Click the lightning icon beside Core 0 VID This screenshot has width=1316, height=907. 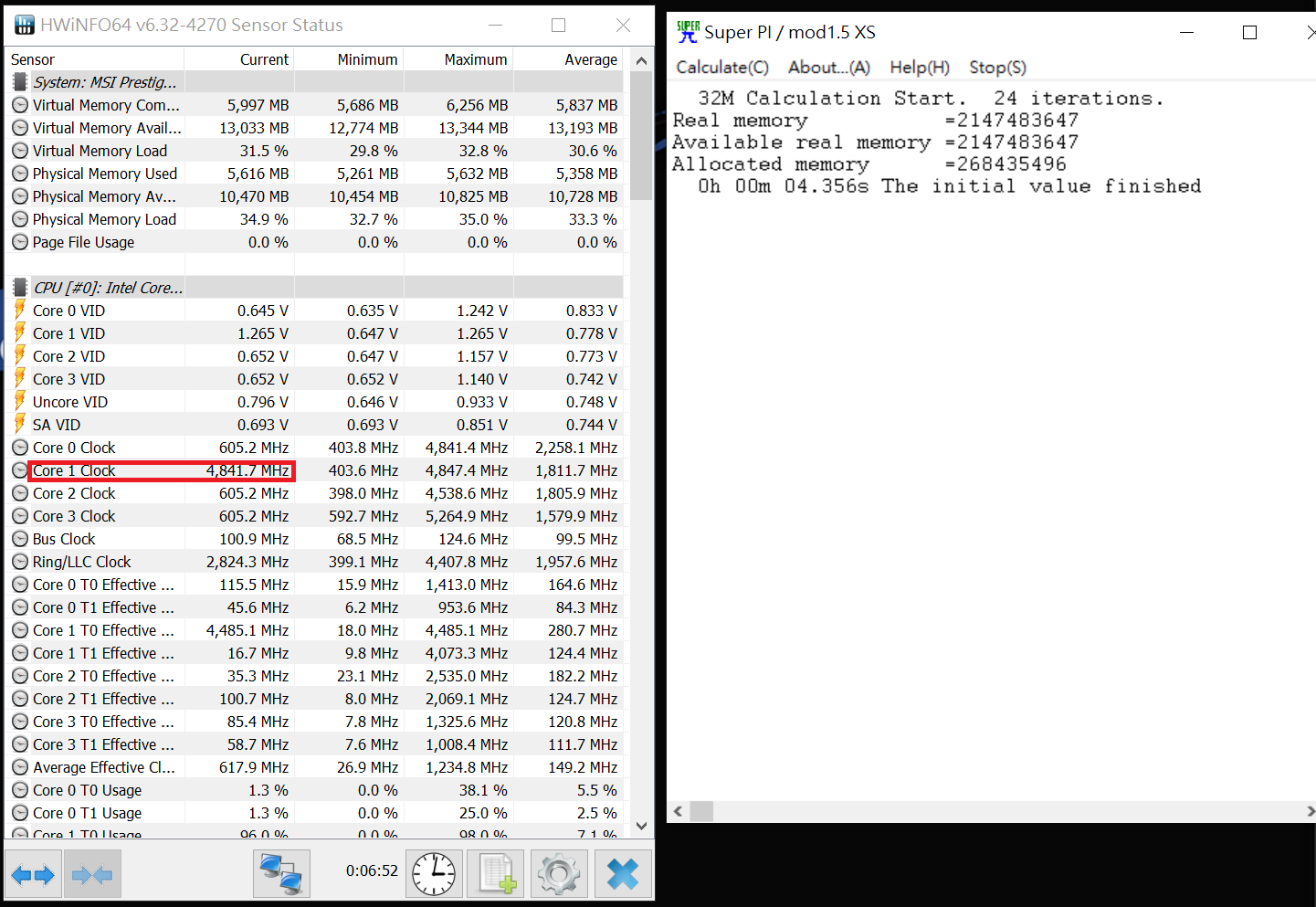tap(20, 310)
